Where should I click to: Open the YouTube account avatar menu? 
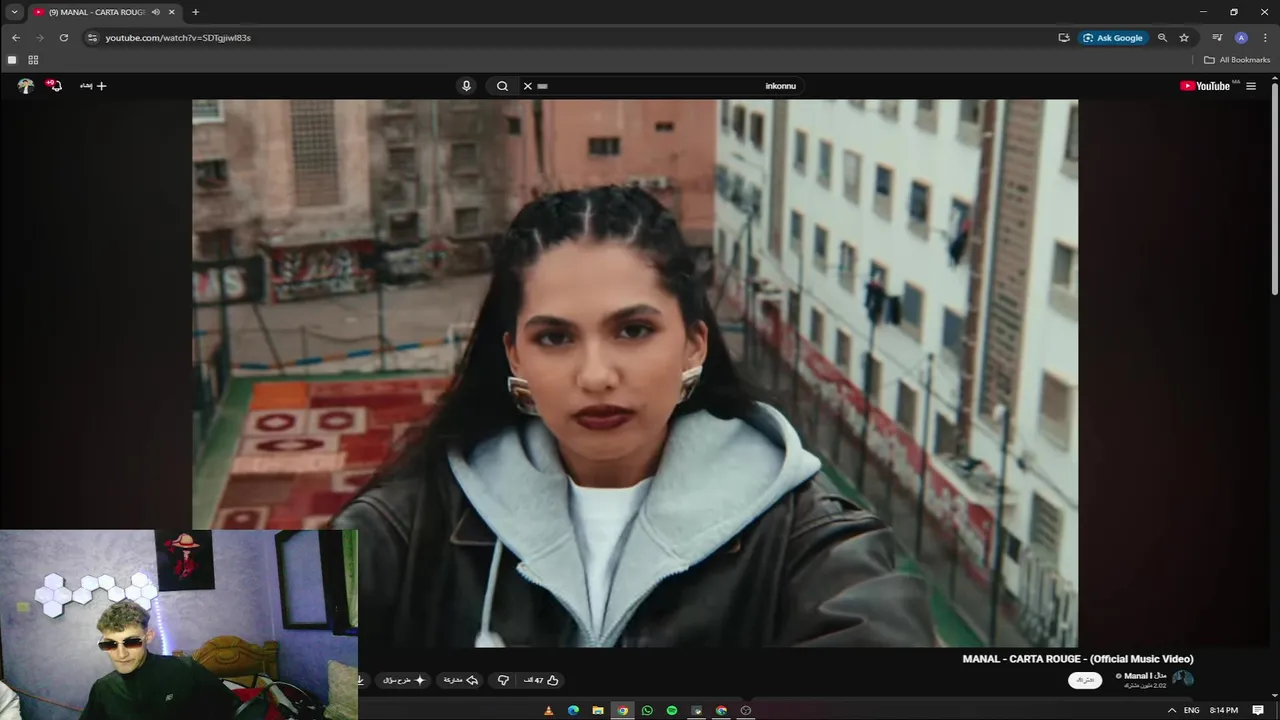26,86
